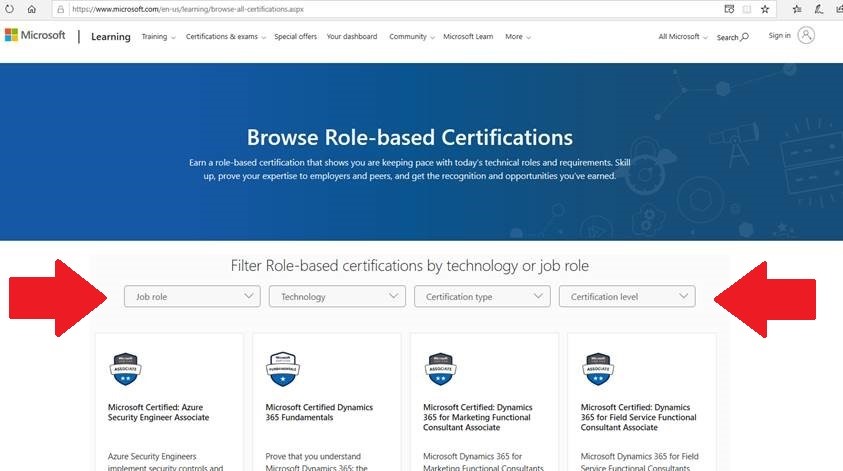Click the add notes pen icon

click(819, 9)
